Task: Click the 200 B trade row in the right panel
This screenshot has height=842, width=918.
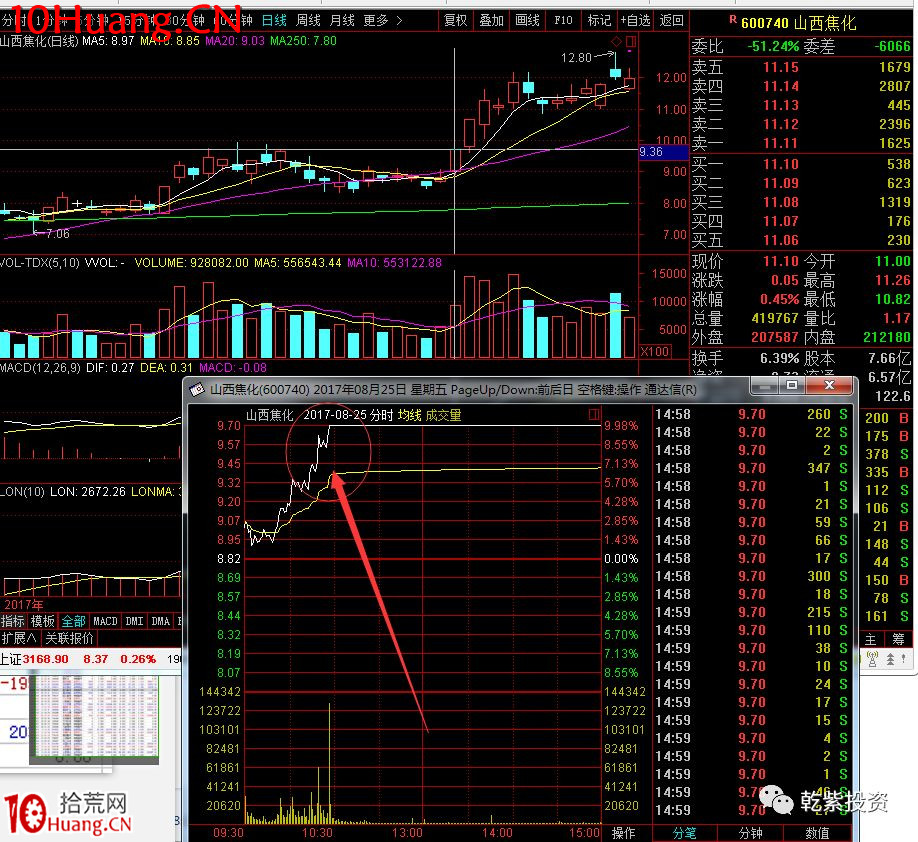Action: [886, 418]
